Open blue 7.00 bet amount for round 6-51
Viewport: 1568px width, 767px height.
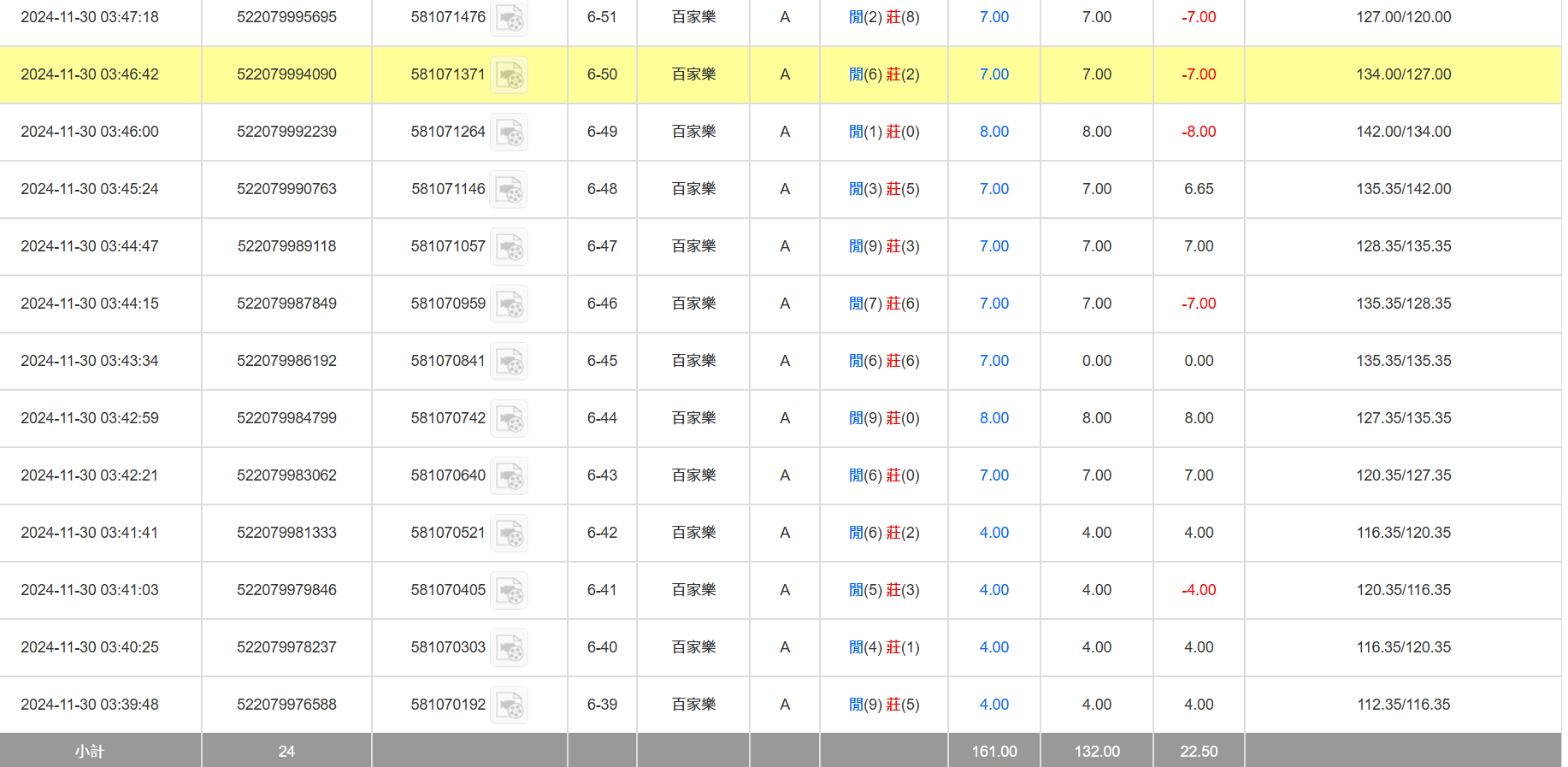tap(993, 17)
